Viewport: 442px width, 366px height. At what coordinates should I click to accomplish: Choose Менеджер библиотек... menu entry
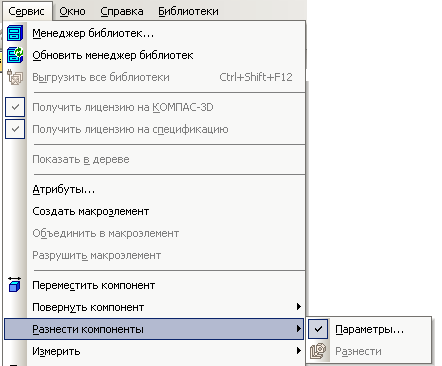click(154, 33)
